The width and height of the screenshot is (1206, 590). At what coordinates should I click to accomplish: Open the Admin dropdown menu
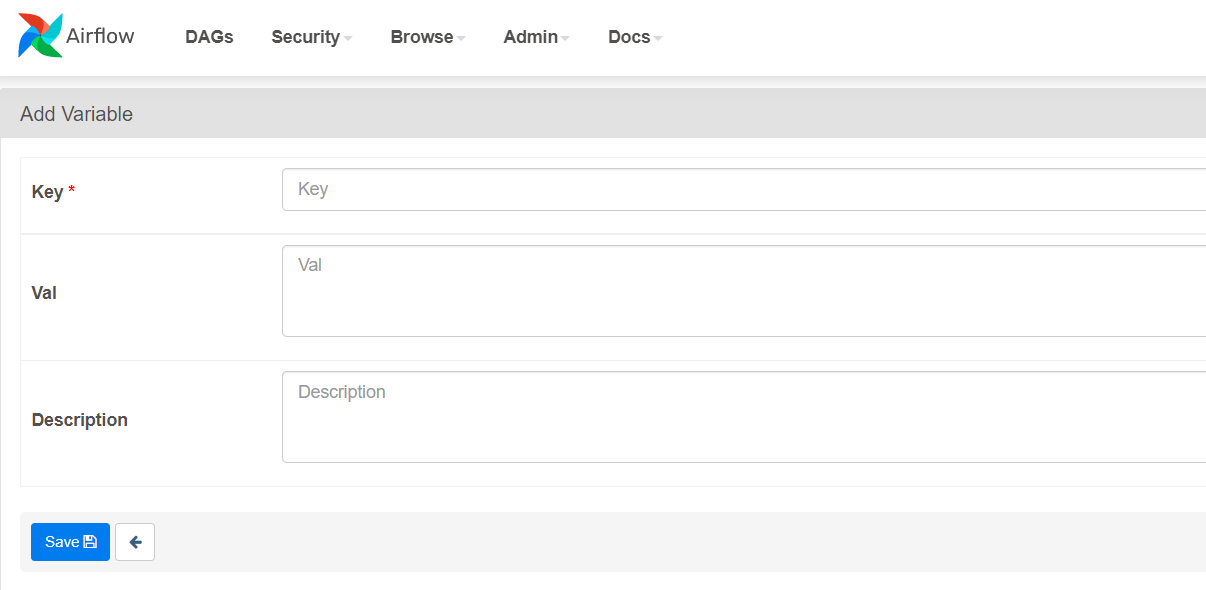point(528,37)
